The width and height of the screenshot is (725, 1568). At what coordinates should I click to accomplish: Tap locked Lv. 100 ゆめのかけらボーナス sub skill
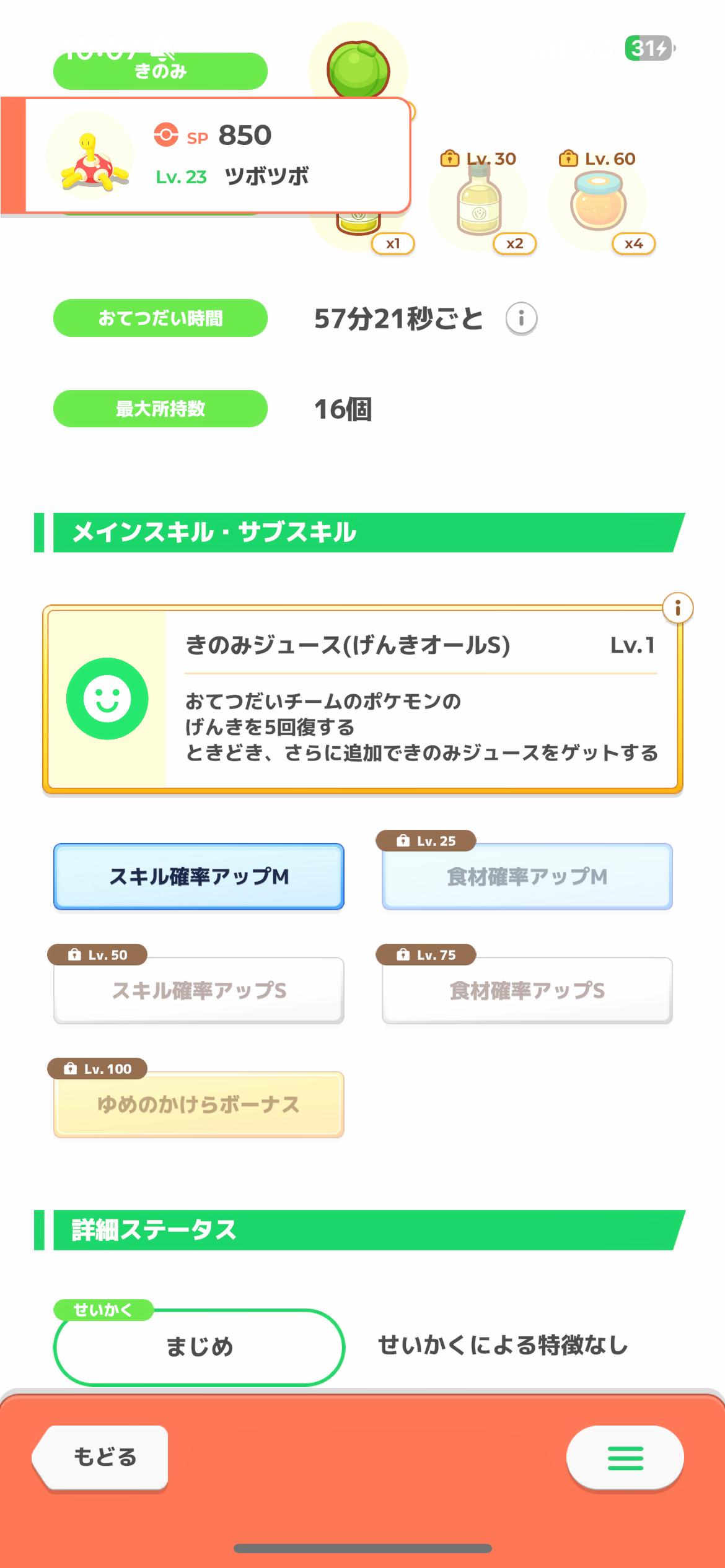point(199,1104)
